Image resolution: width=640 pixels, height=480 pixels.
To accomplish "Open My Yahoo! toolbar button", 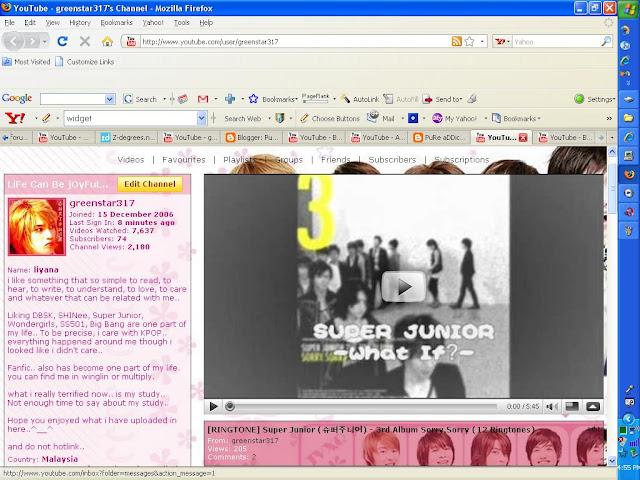I will [454, 118].
